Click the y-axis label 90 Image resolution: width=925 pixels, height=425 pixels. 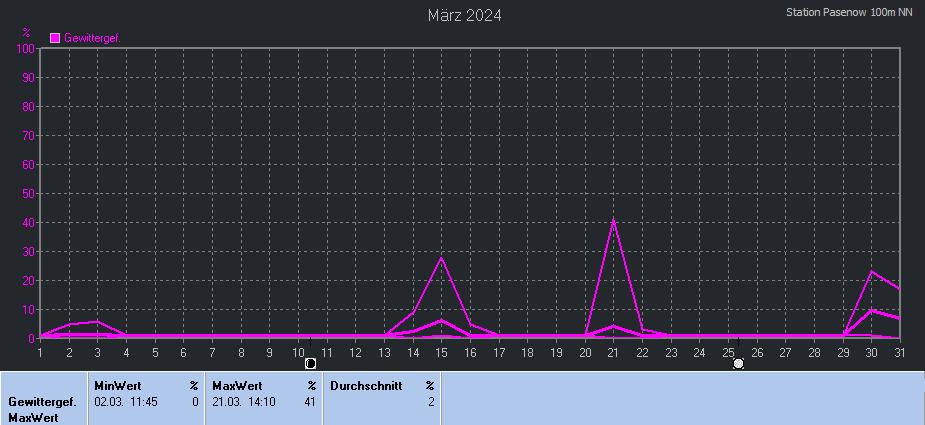point(29,77)
